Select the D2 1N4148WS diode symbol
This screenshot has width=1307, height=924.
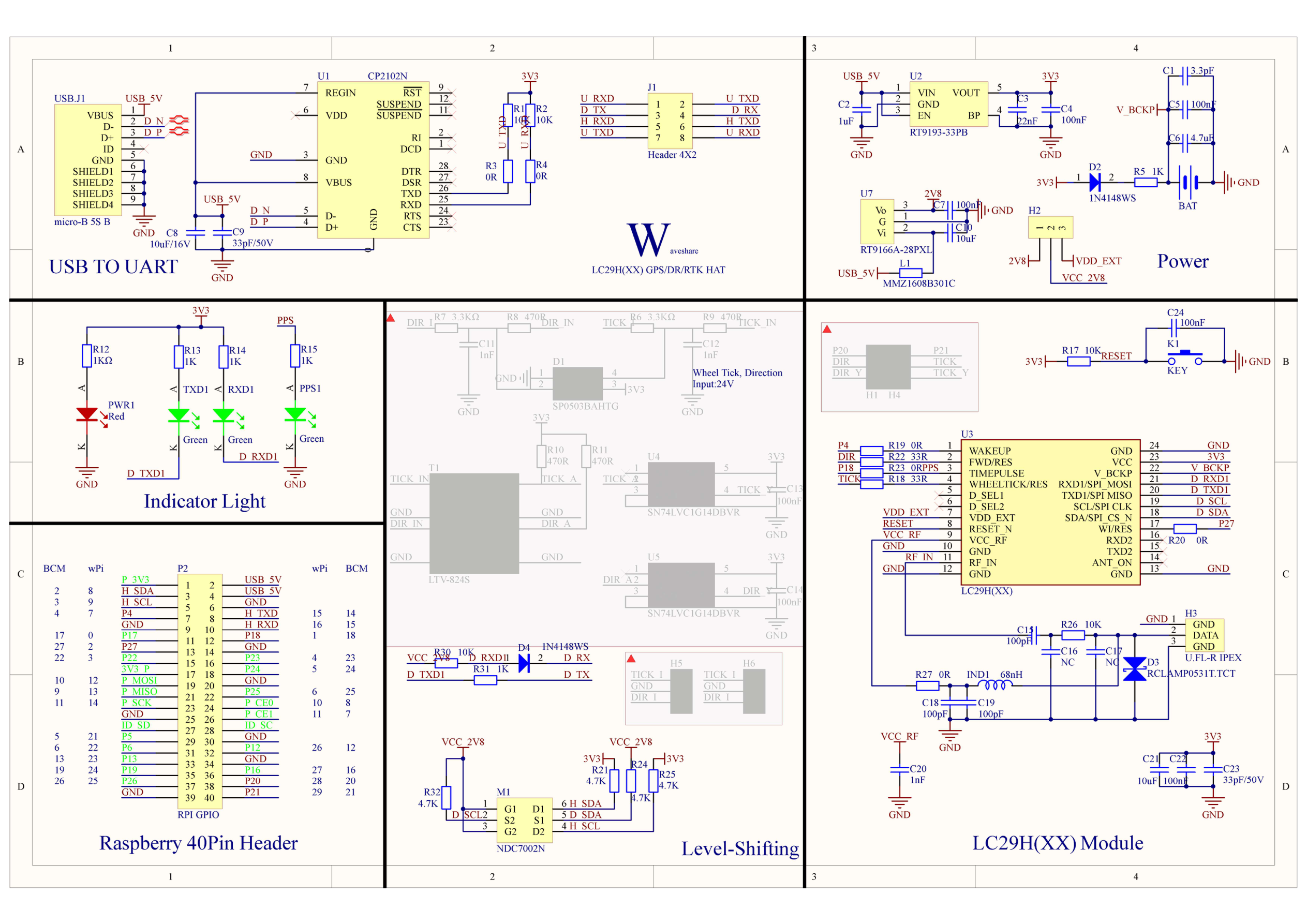pyautogui.click(x=1094, y=182)
